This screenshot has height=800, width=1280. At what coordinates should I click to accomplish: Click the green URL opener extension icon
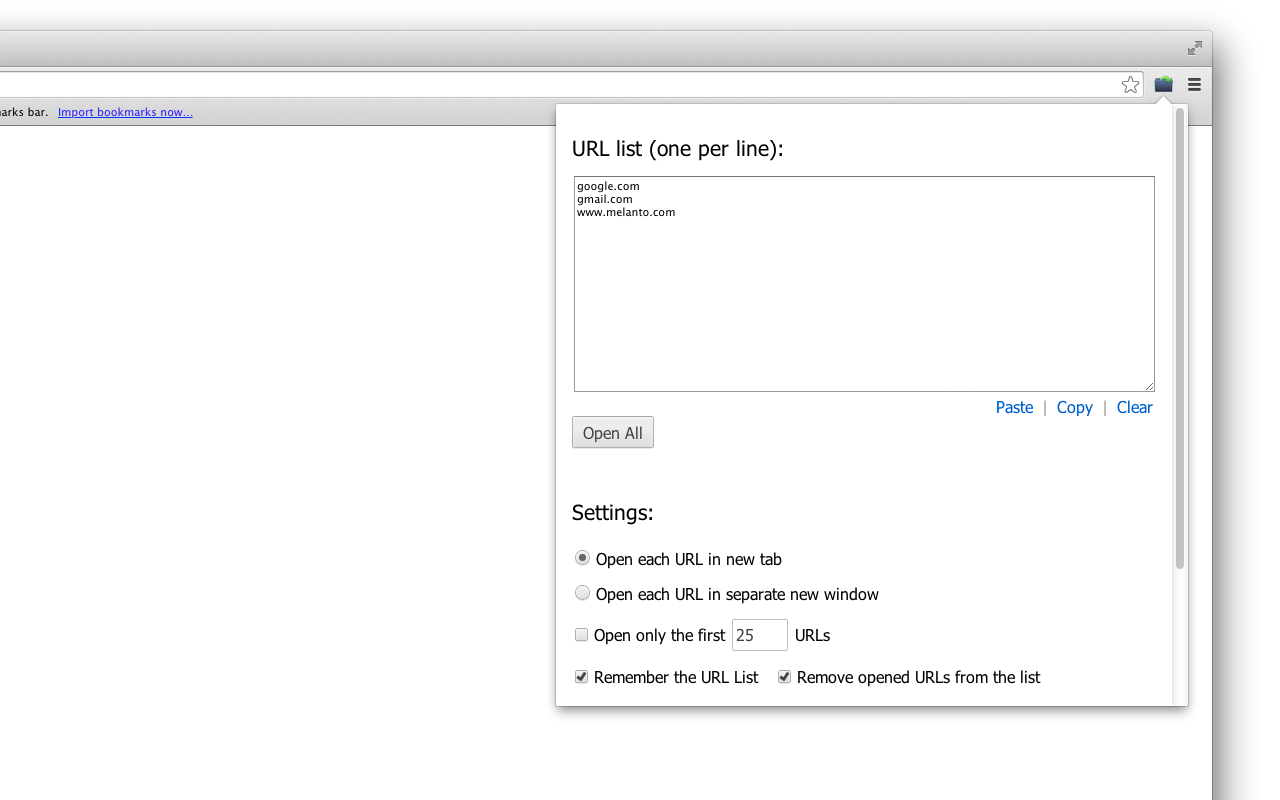pyautogui.click(x=1163, y=84)
